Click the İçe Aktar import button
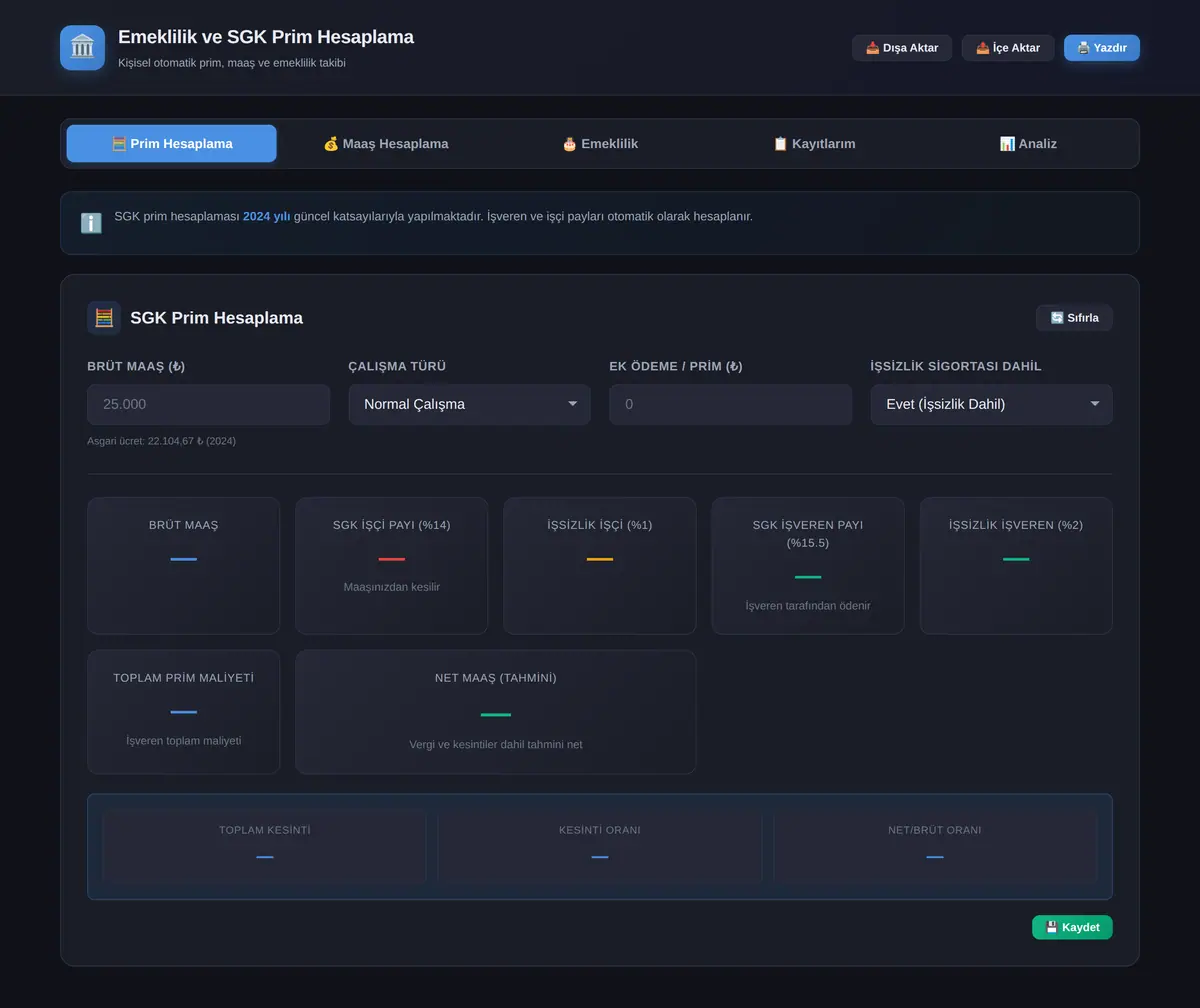Viewport: 1200px width, 1008px height. click(1008, 48)
